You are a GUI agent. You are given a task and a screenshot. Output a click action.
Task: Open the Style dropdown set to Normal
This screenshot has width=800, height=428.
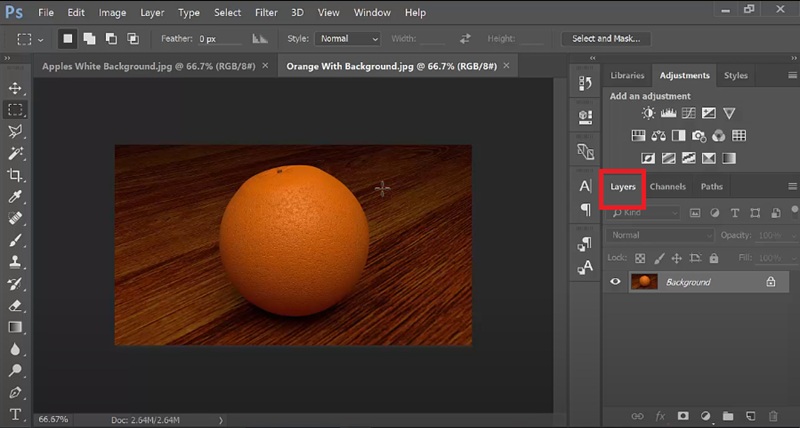pyautogui.click(x=347, y=39)
